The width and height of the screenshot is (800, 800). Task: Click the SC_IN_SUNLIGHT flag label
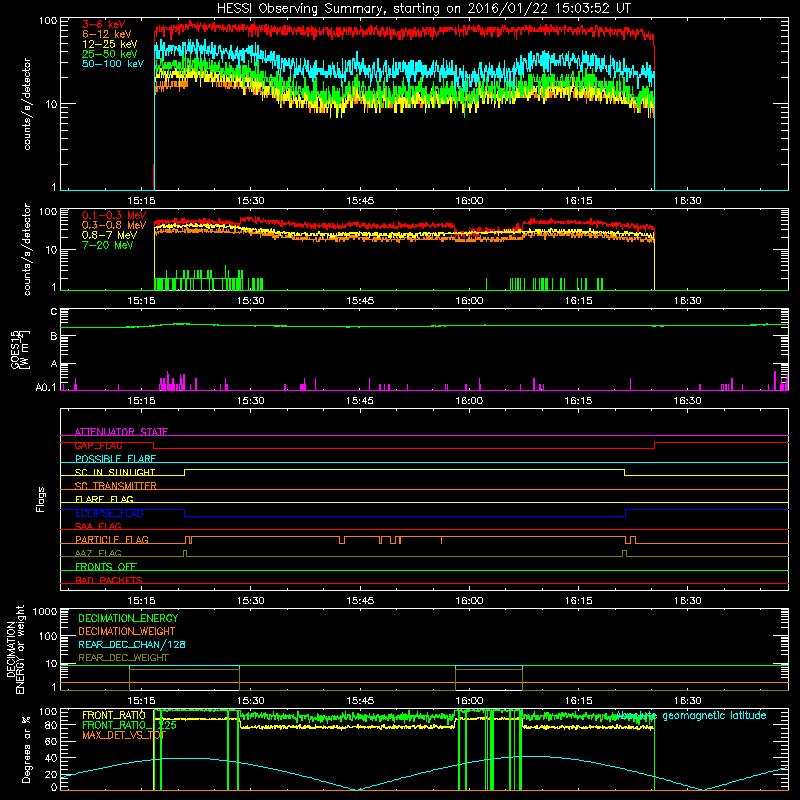point(115,472)
